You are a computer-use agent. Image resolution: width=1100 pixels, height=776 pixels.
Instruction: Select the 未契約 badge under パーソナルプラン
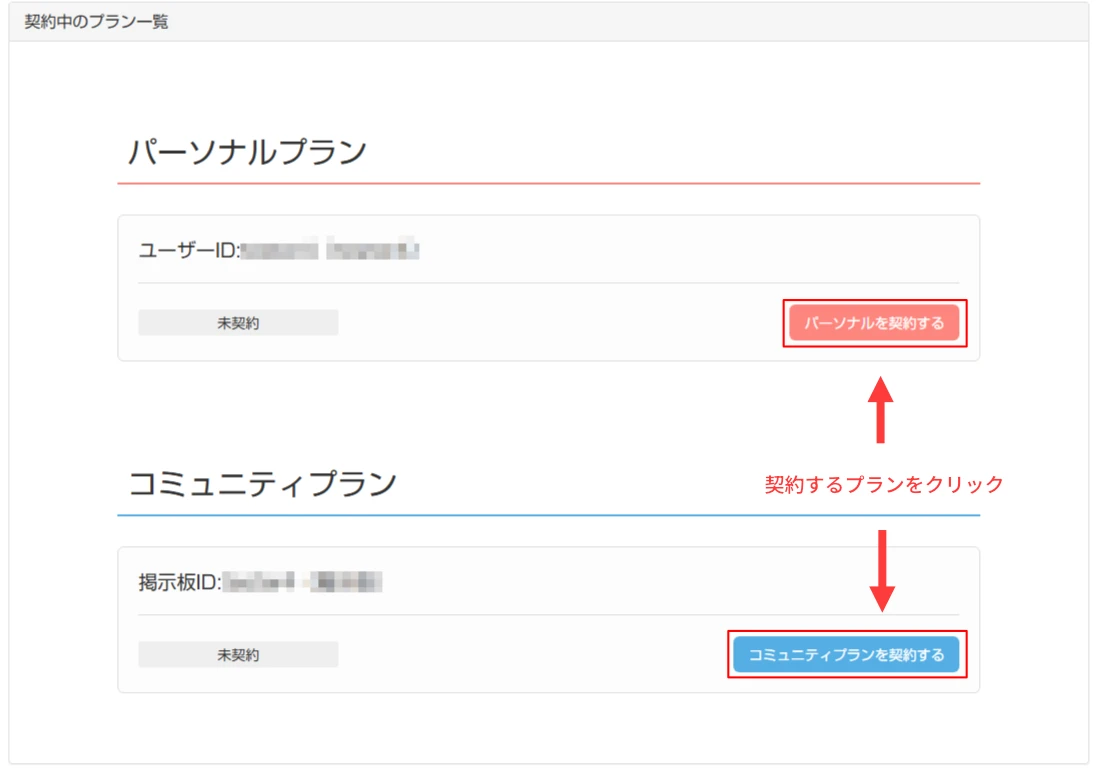point(238,323)
